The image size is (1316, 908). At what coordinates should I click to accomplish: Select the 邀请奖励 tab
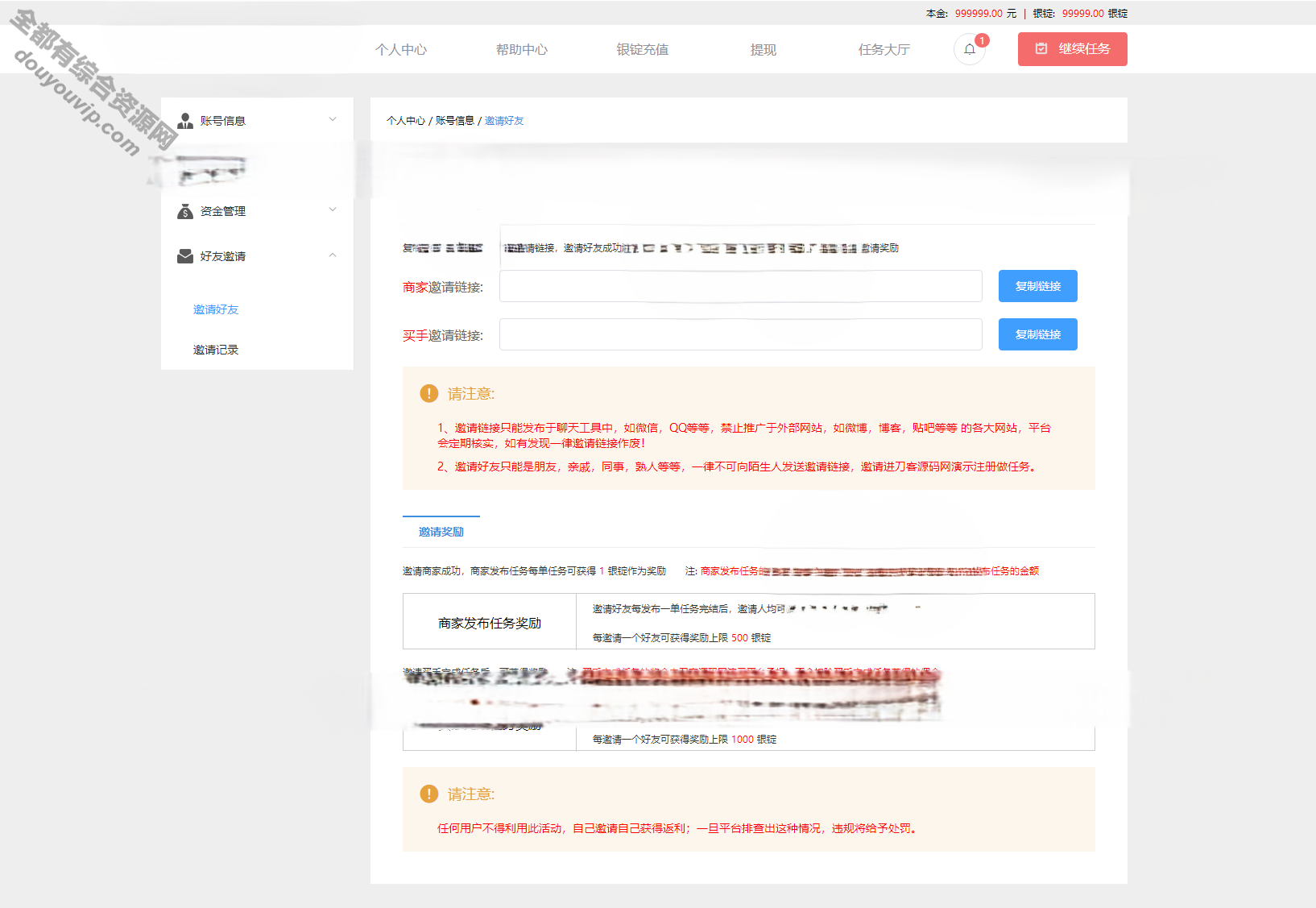click(x=441, y=532)
